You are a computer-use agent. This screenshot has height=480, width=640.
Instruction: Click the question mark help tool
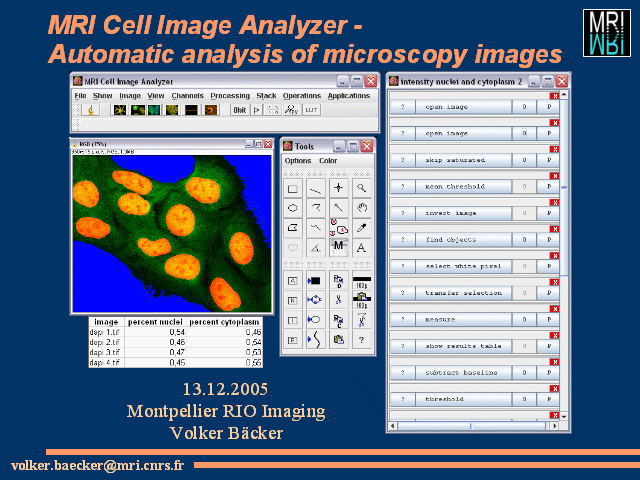[x=362, y=339]
